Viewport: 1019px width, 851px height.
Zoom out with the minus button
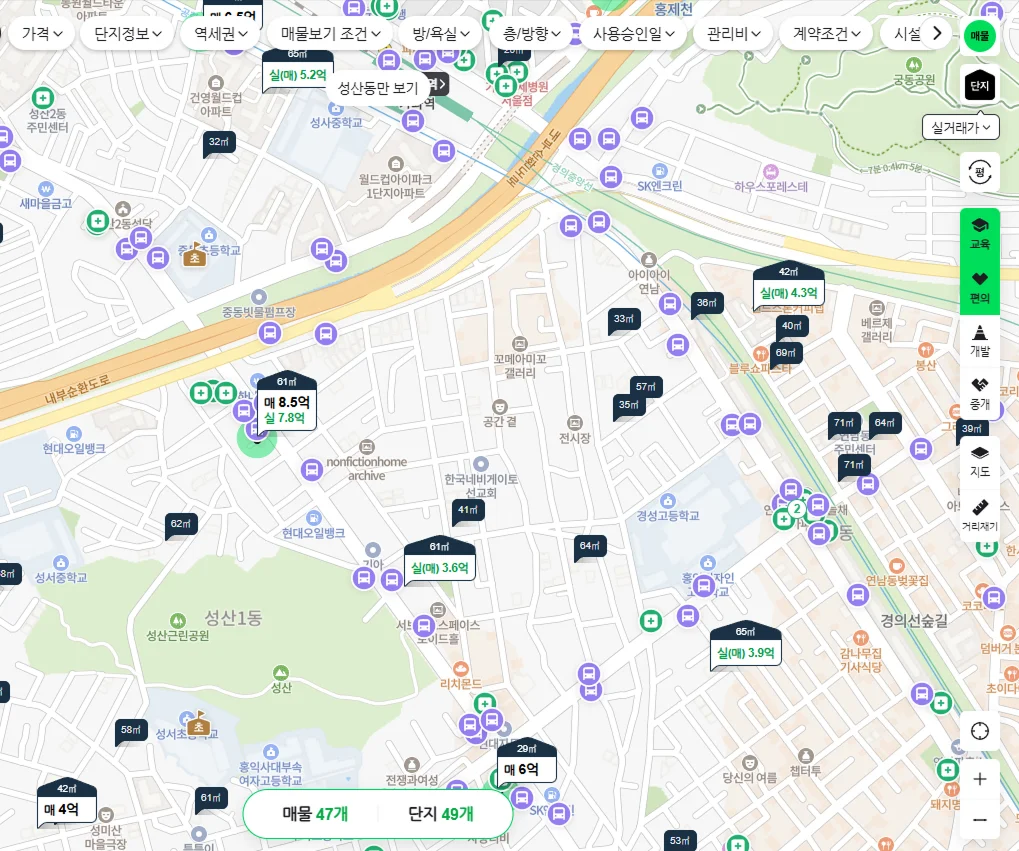click(x=979, y=819)
